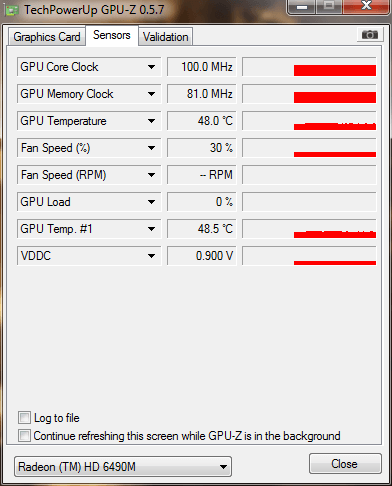Select the Sensors tab

click(x=112, y=35)
